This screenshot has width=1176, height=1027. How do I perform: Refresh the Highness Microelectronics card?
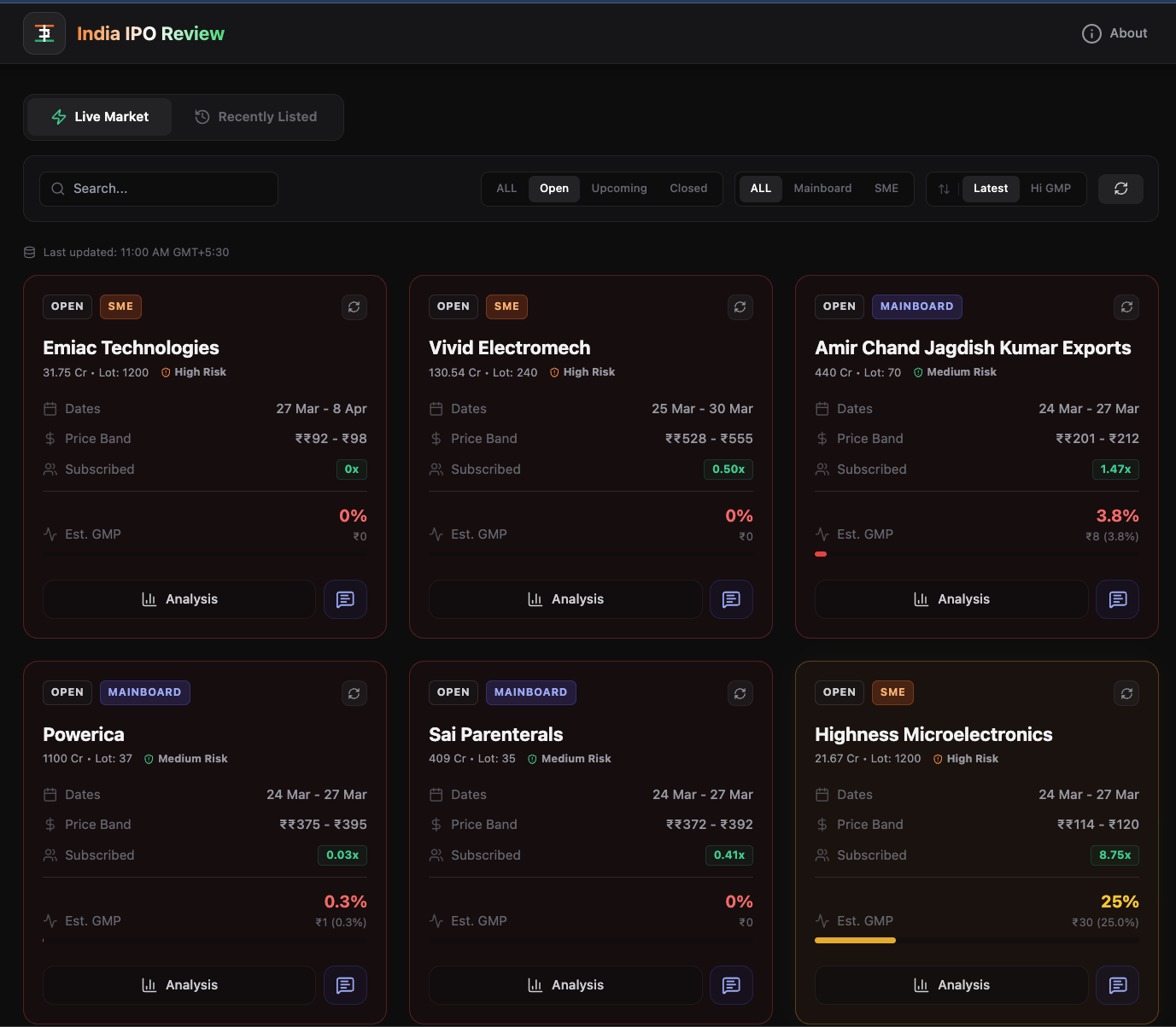click(x=1126, y=693)
